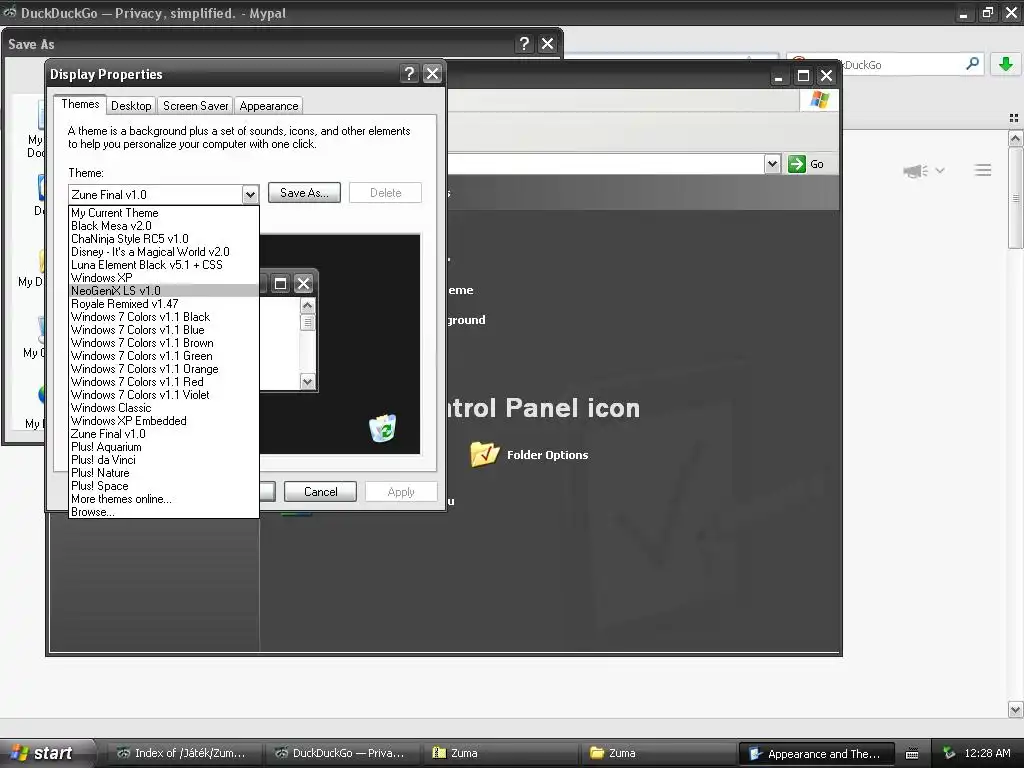Click the grid dots icon in browser
The image size is (1024, 768).
click(1014, 118)
